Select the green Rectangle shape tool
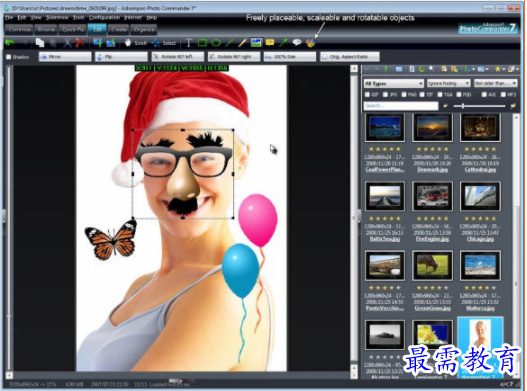The image size is (527, 391). 202,42
